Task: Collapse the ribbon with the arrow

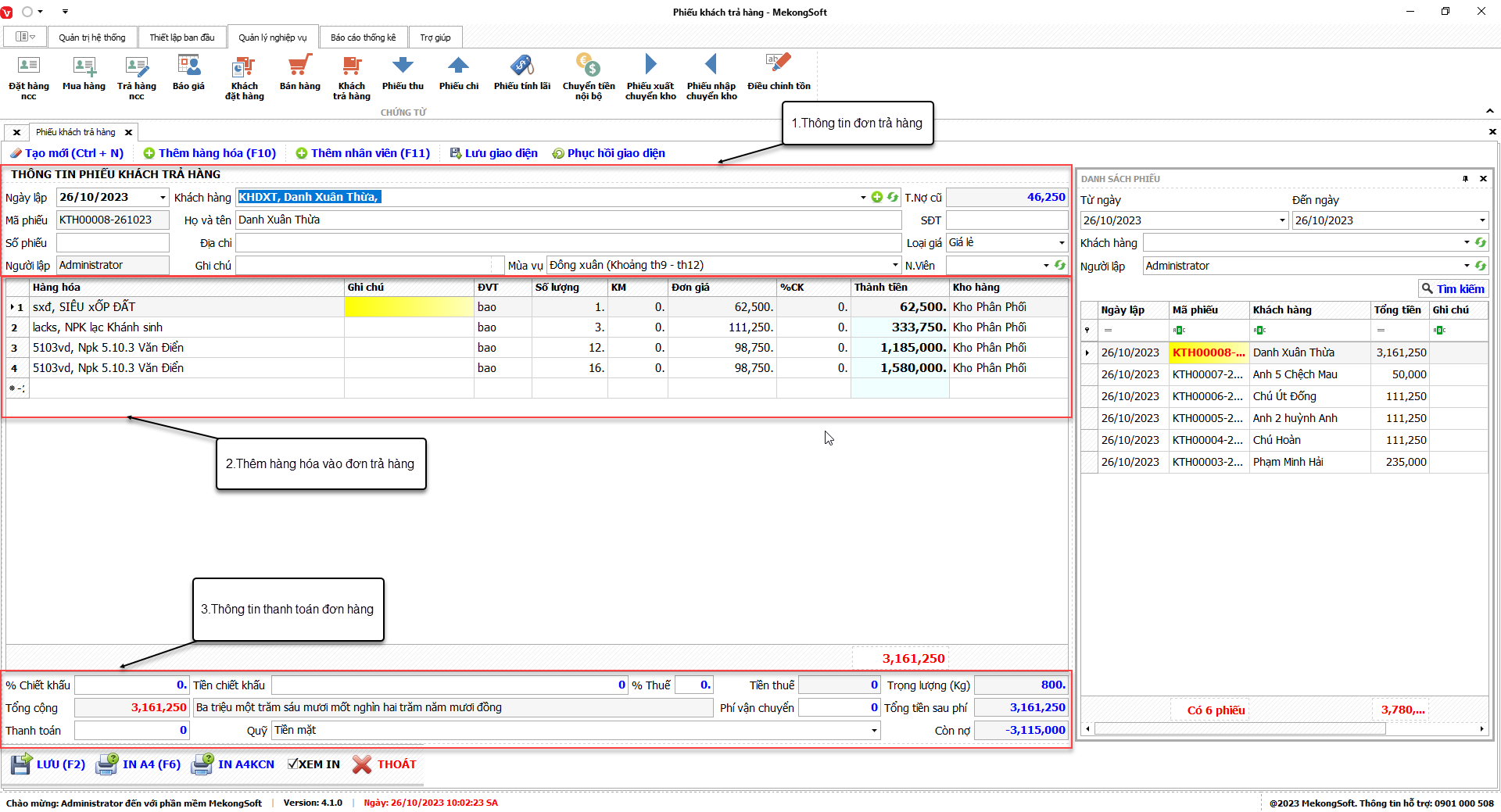Action: click(1490, 111)
